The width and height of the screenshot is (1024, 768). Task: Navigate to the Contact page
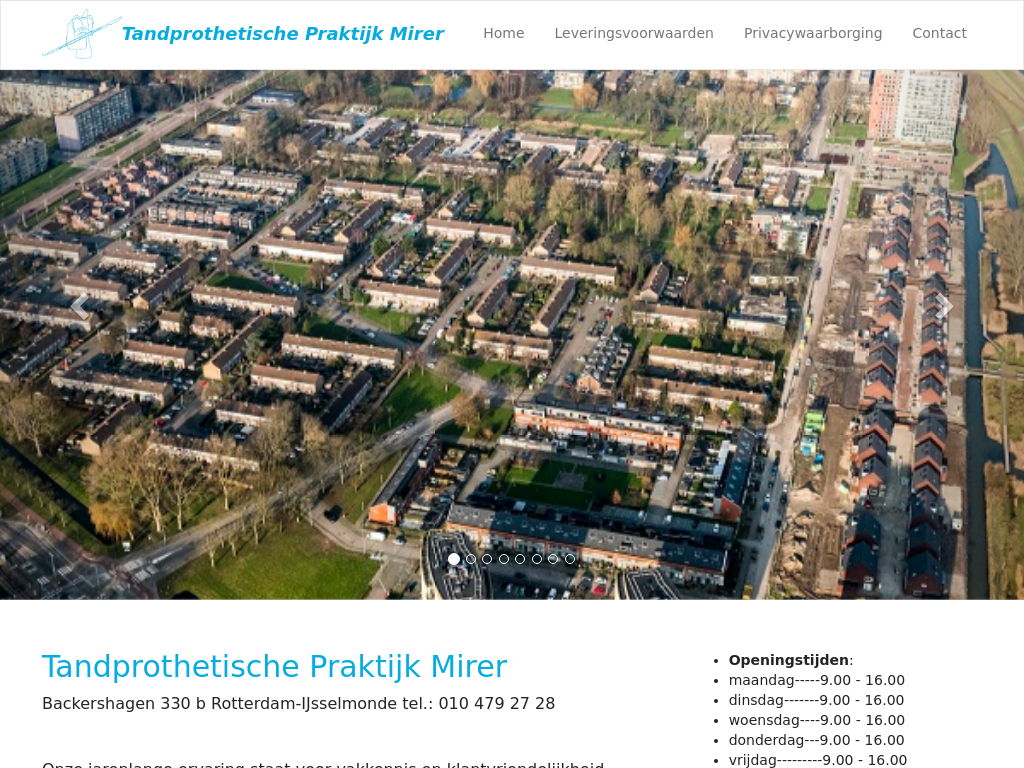tap(939, 33)
